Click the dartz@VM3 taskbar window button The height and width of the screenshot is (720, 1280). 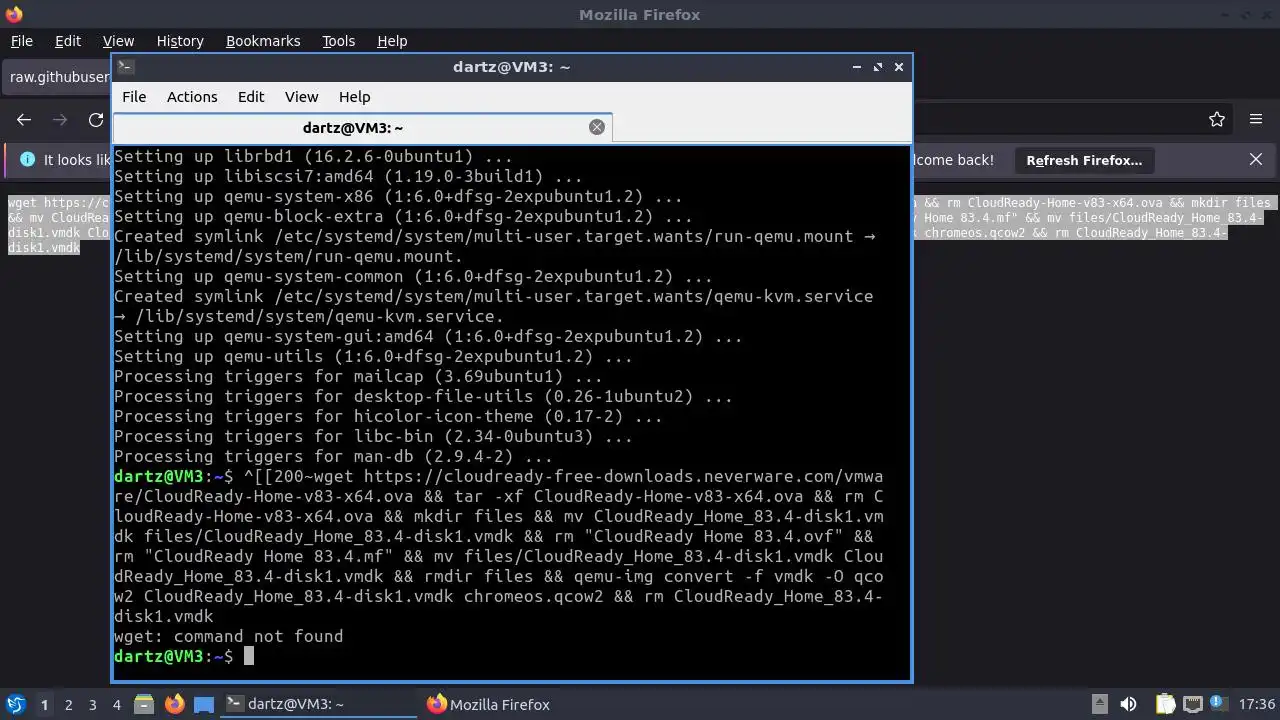coord(318,705)
